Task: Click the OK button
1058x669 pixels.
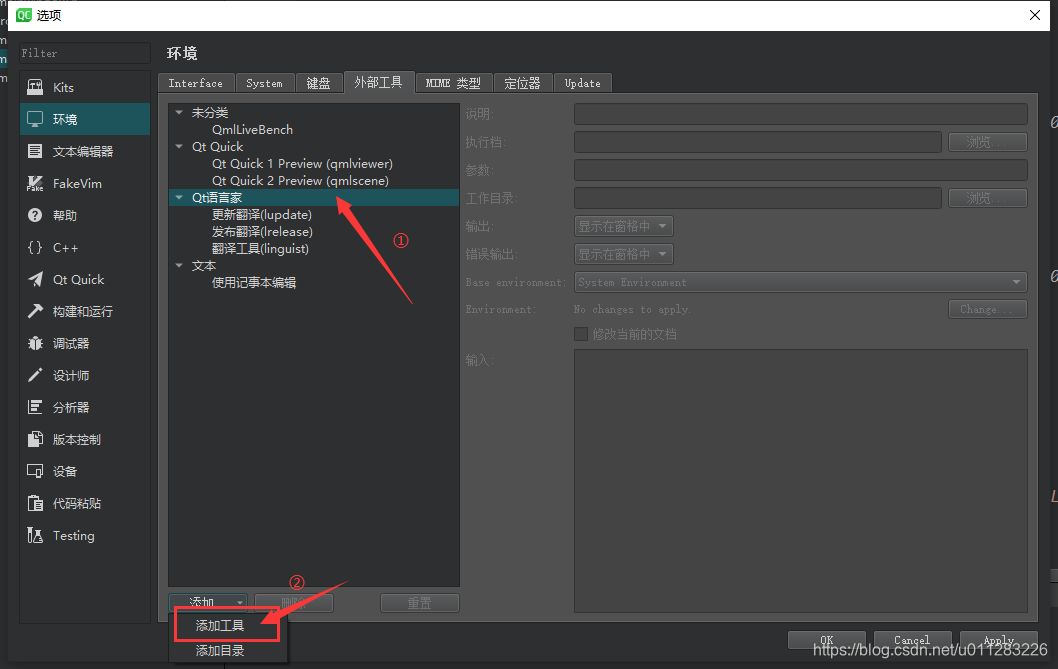Action: pyautogui.click(x=827, y=639)
